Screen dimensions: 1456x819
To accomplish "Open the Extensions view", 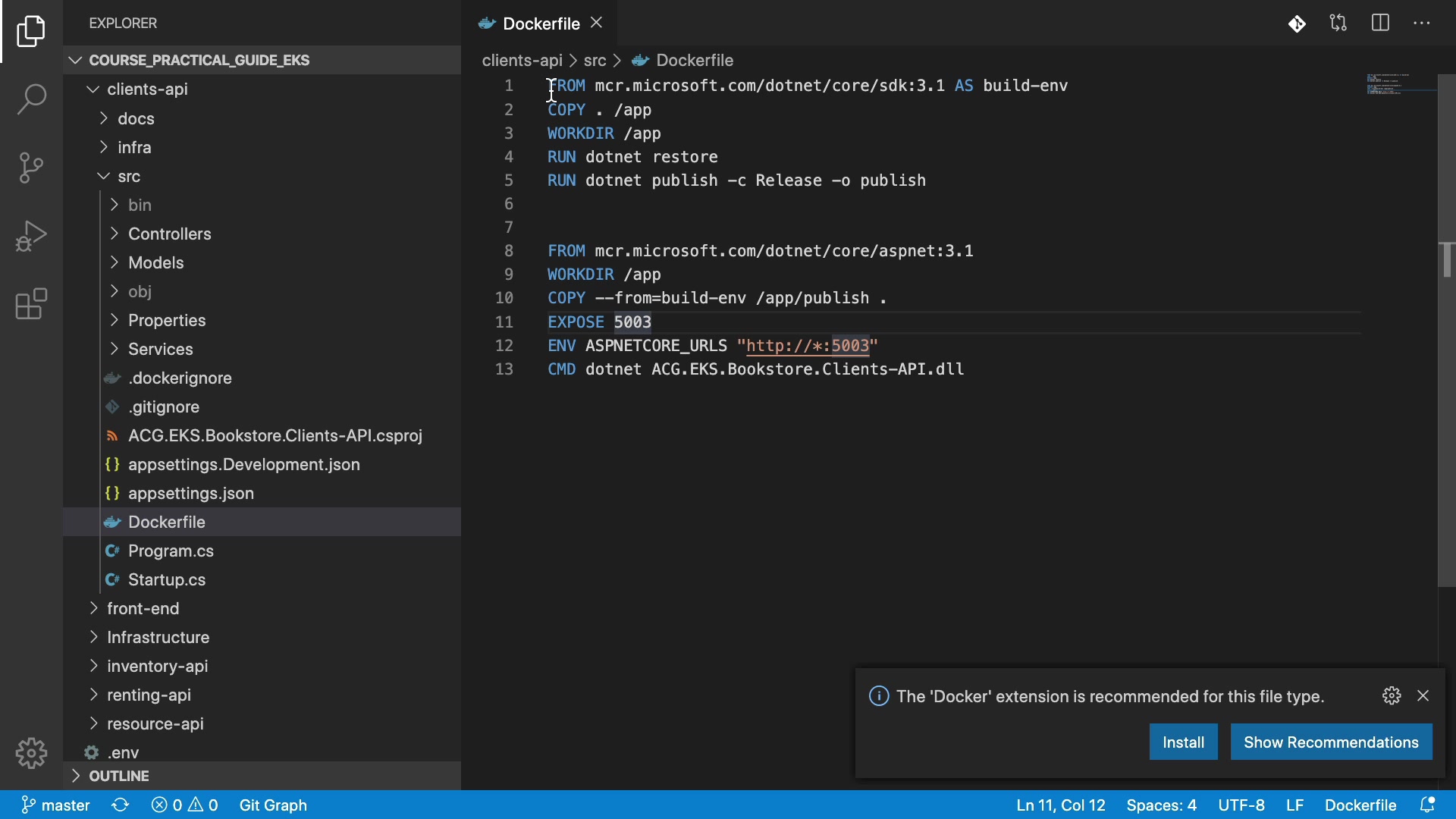I will (x=31, y=304).
